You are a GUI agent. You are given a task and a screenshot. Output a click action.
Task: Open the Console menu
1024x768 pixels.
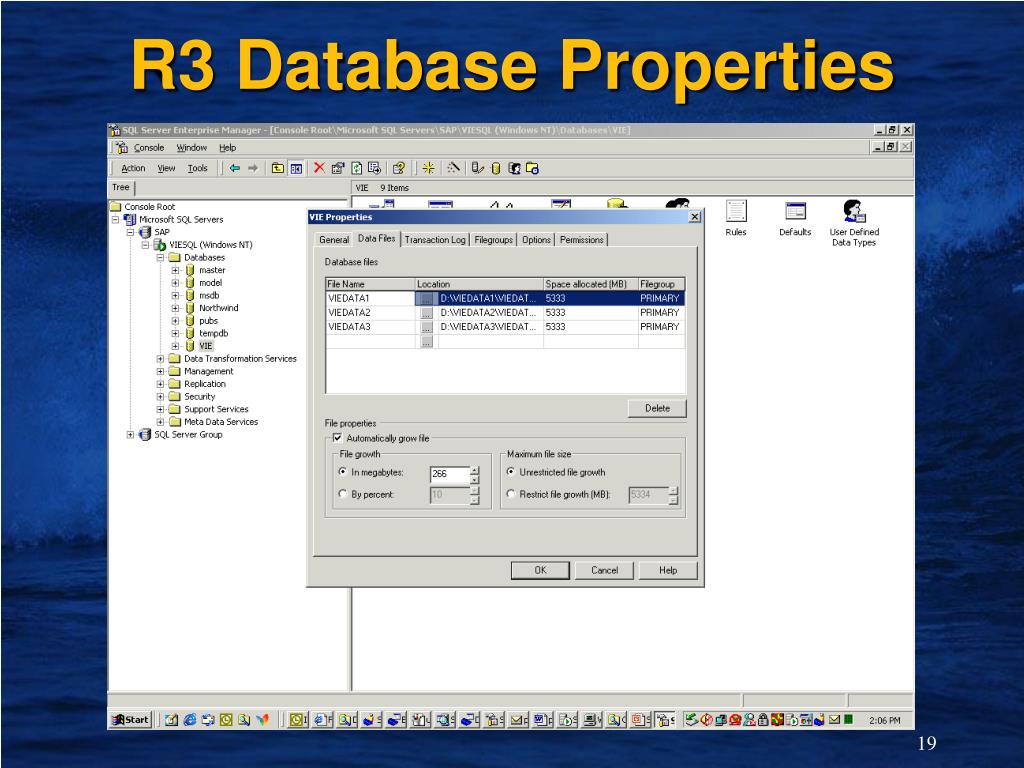coord(149,148)
